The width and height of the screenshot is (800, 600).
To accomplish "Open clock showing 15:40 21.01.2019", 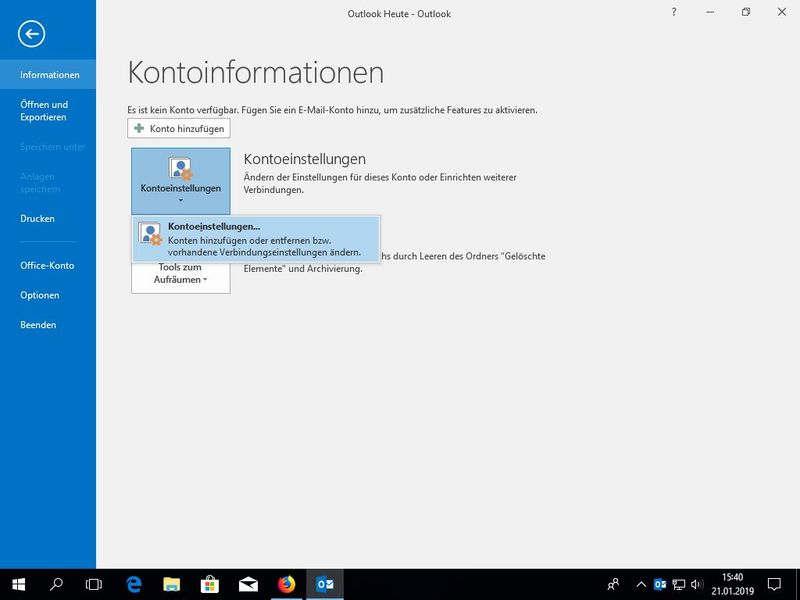I will pos(733,584).
